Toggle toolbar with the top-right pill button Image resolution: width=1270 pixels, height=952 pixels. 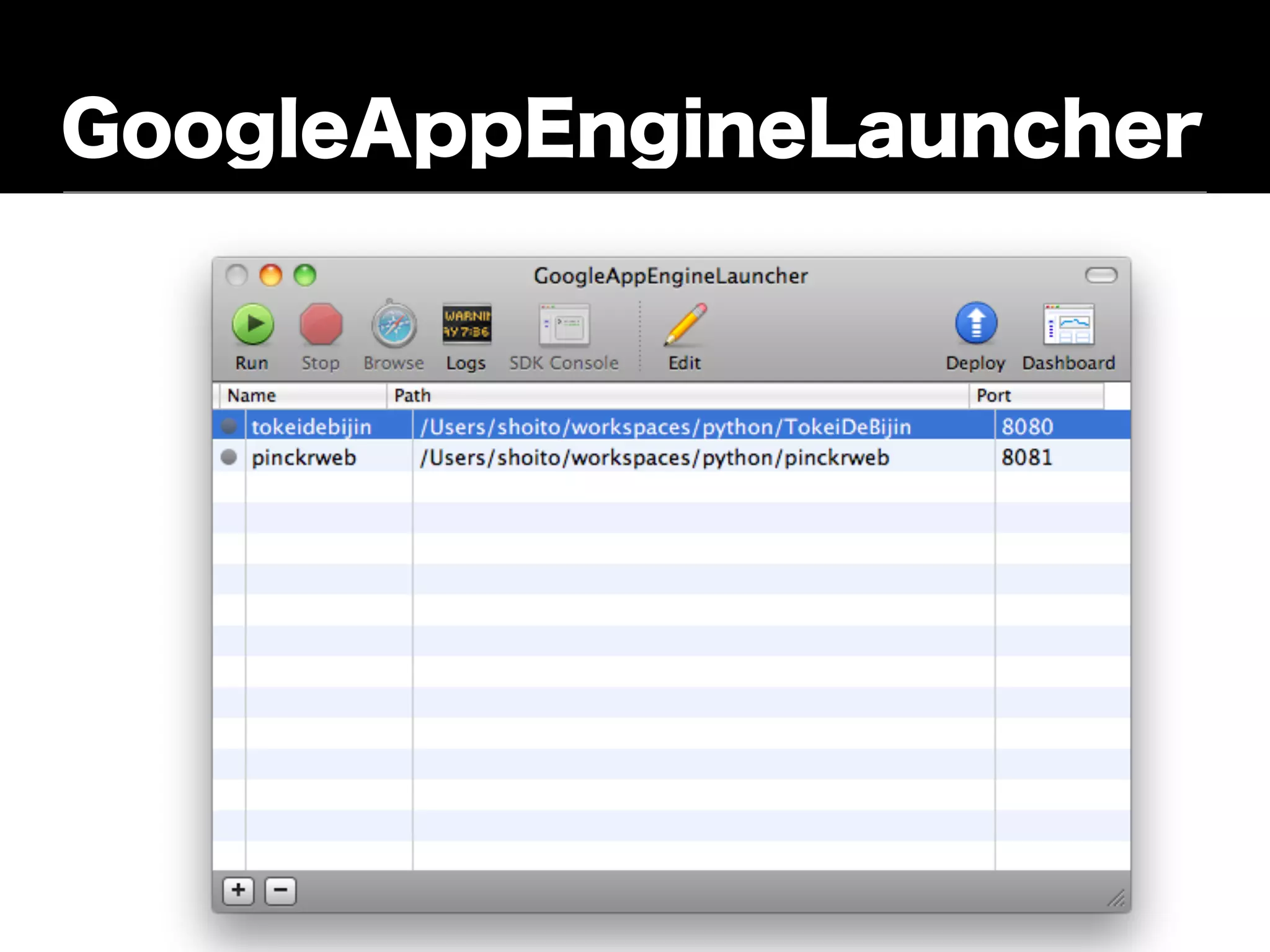1101,275
